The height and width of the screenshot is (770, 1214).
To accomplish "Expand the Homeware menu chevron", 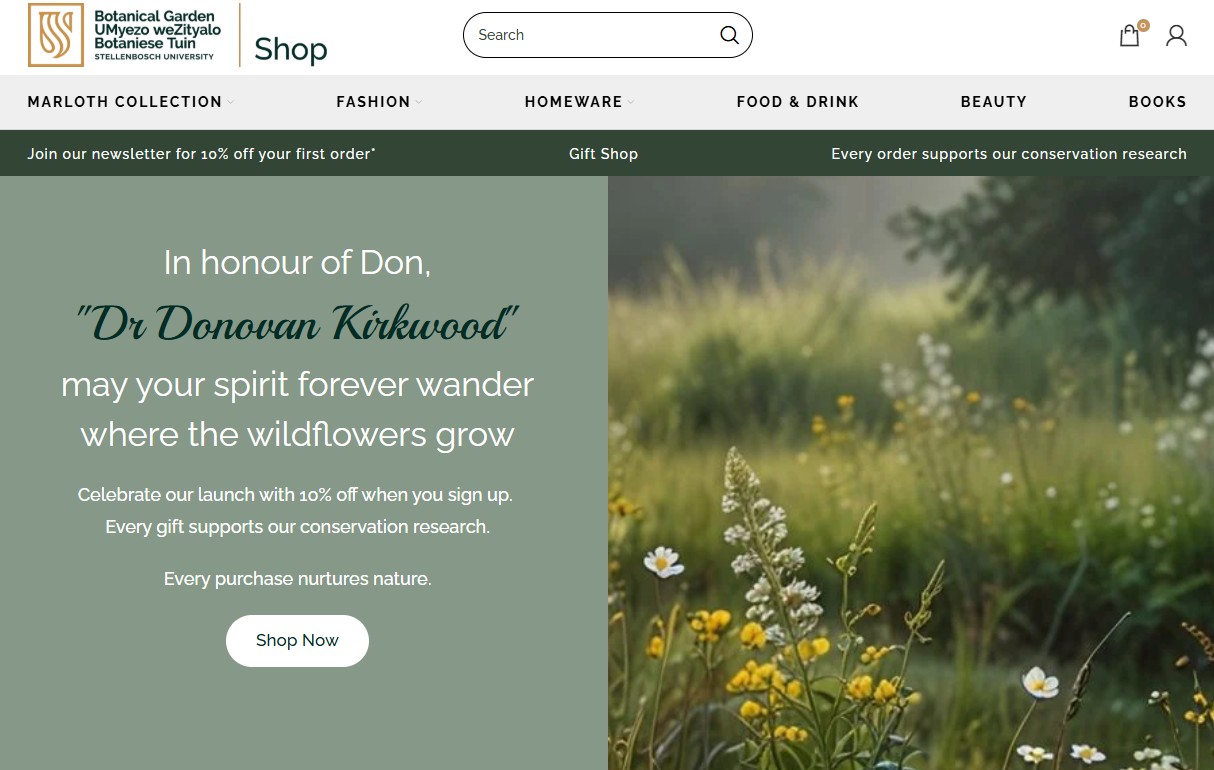I will [631, 102].
